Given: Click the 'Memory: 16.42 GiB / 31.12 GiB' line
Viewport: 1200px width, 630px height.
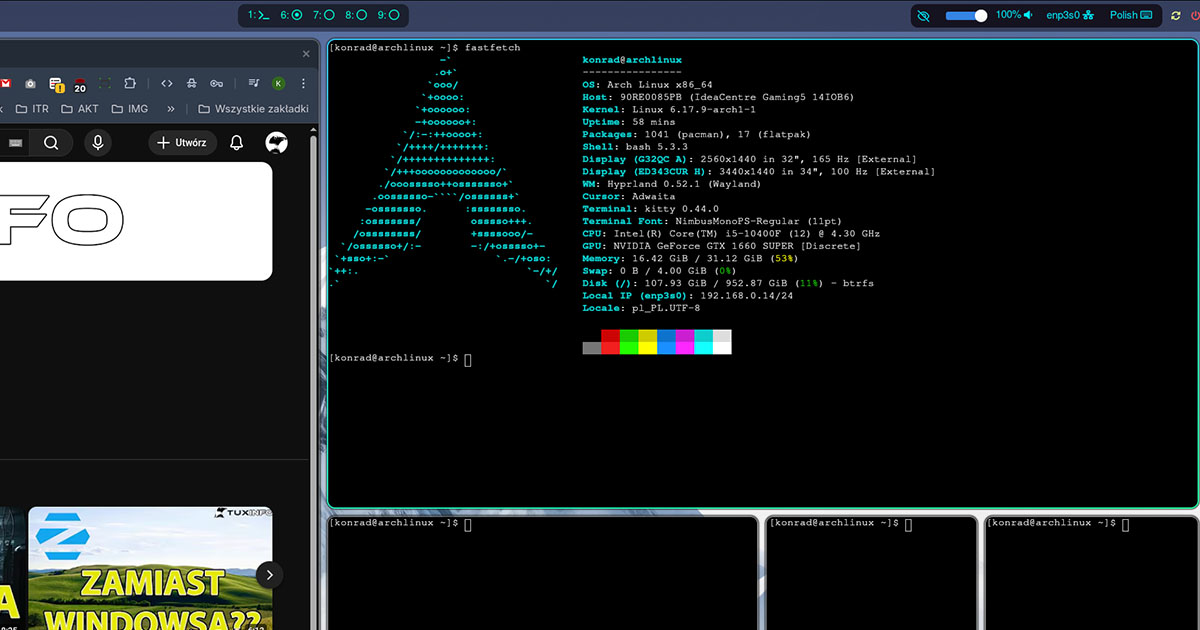Looking at the screenshot, I should [690, 258].
